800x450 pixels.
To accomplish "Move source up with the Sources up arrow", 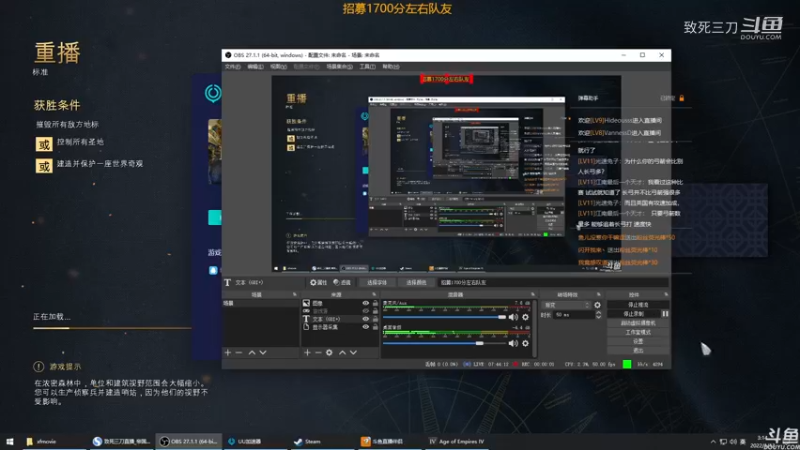I will [342, 353].
